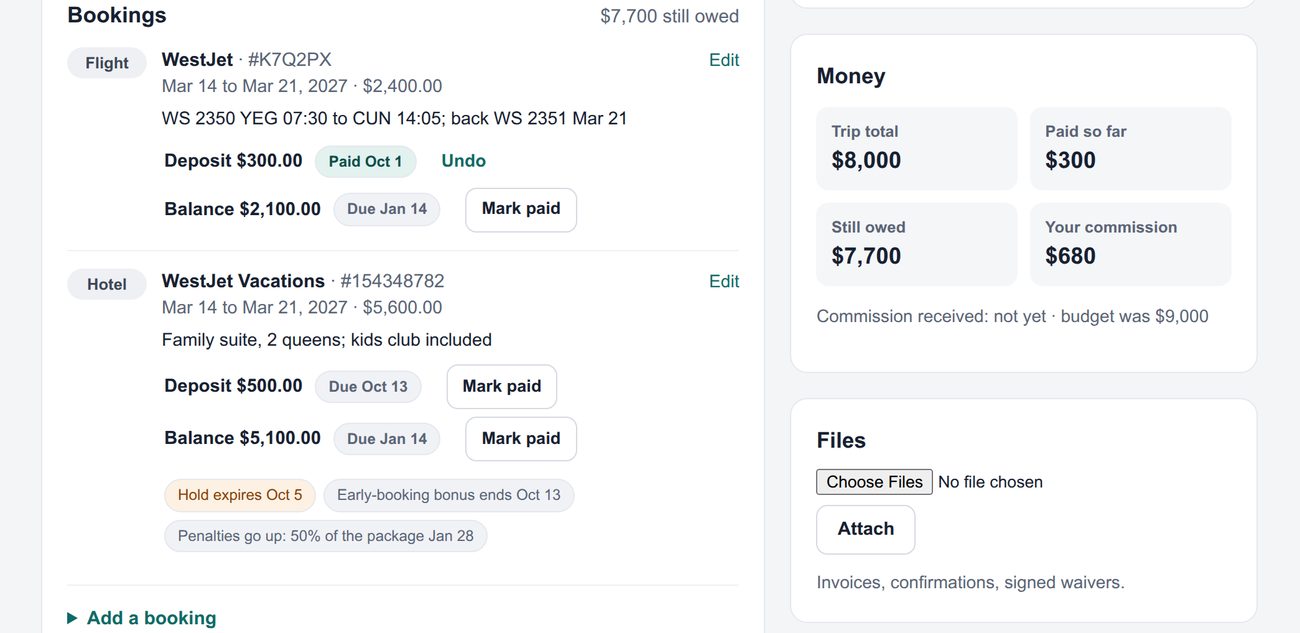This screenshot has width=1300, height=633.
Task: Mark hotel deposit $500.00 as paid
Action: [502, 386]
